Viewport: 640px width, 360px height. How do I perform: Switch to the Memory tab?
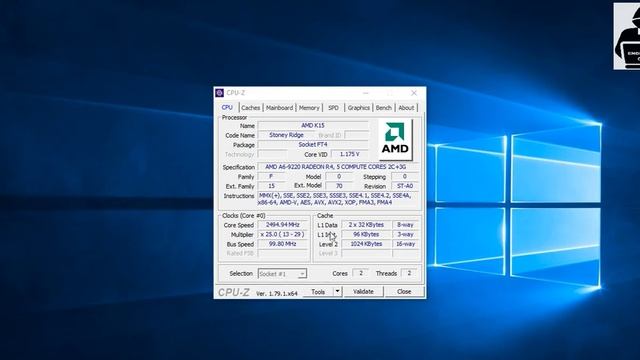pos(309,108)
